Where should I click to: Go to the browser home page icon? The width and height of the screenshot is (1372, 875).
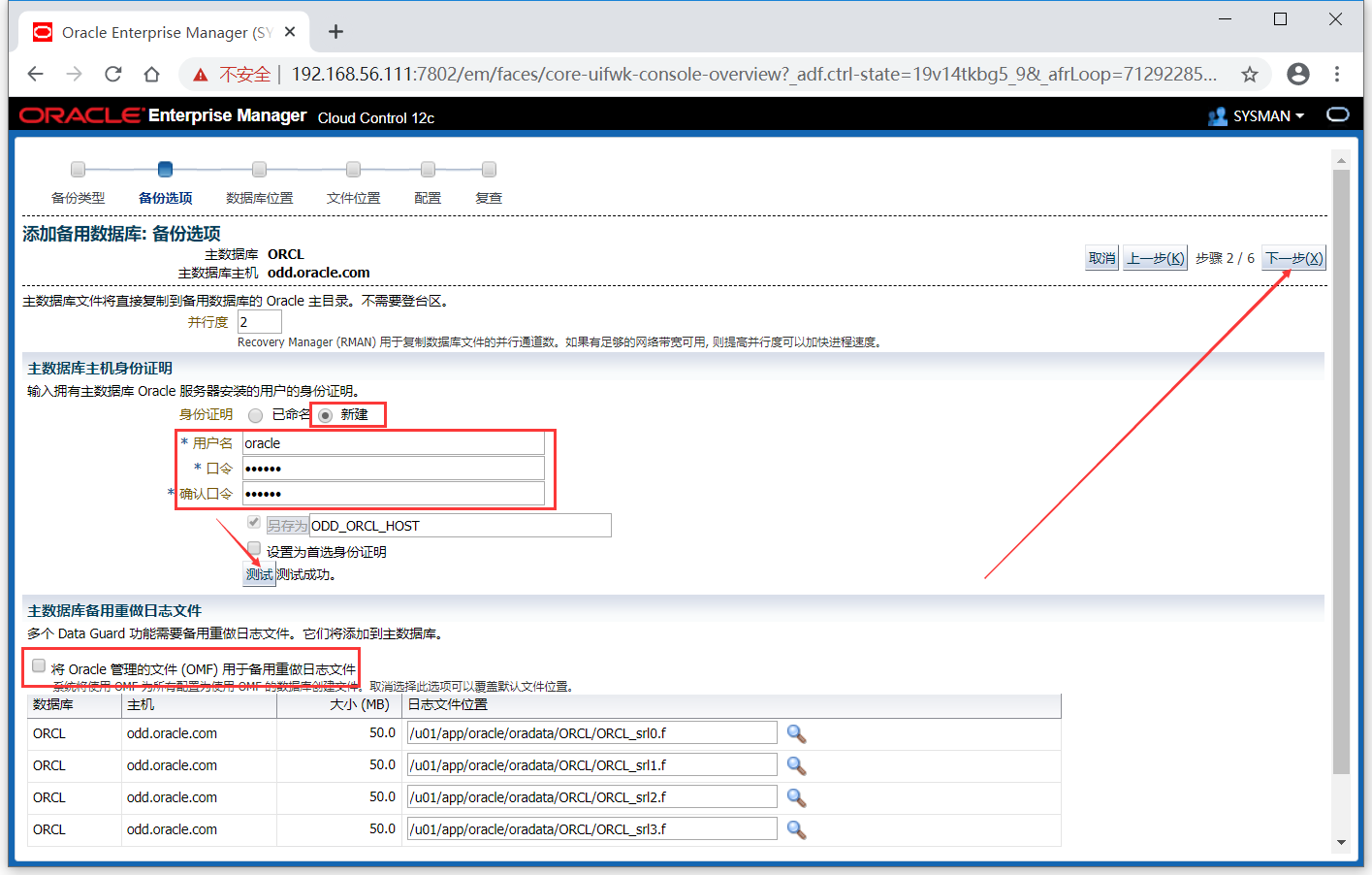click(151, 74)
